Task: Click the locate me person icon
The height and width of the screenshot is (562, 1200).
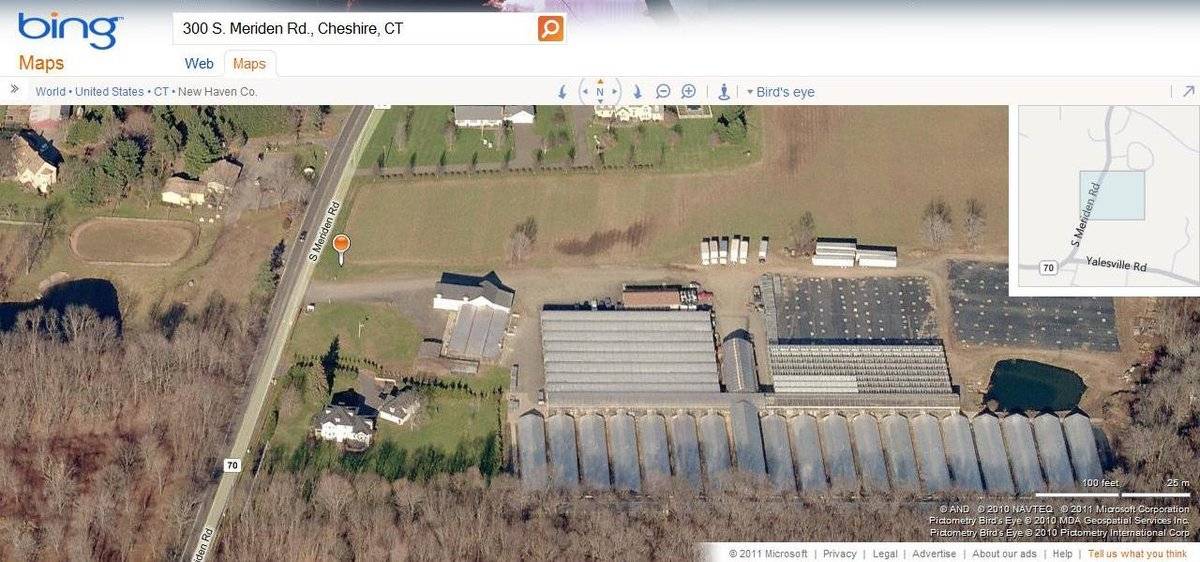Action: [x=724, y=92]
